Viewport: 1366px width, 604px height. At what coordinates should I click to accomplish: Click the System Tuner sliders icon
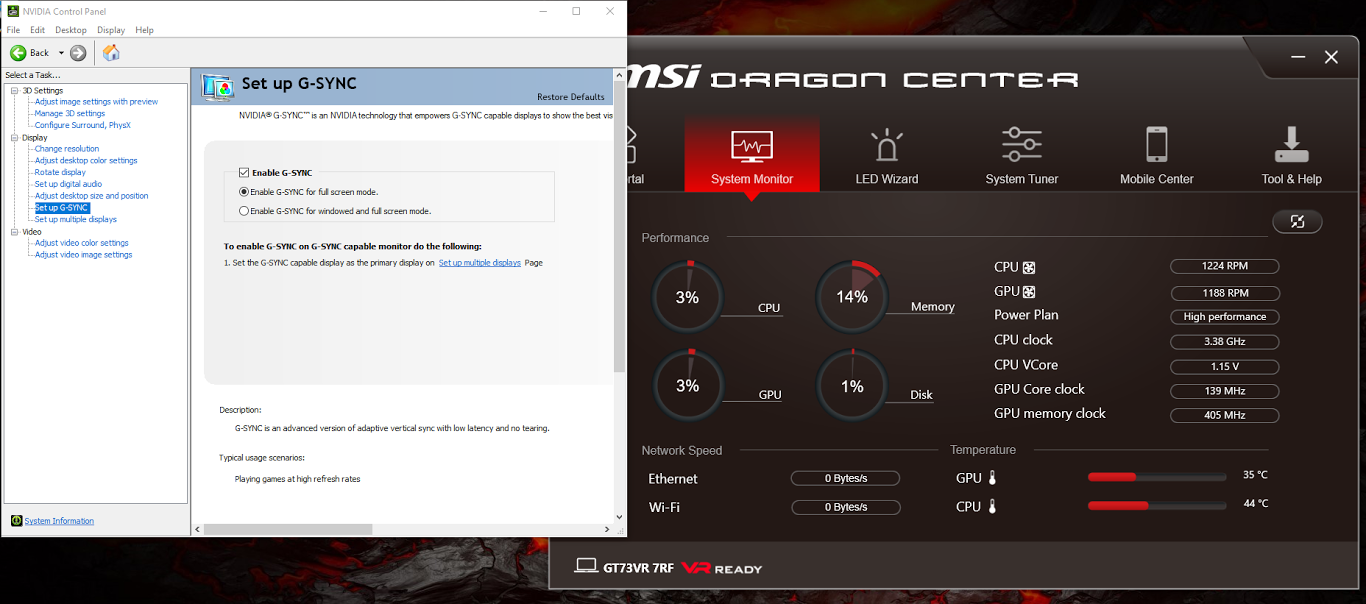coord(1022,145)
